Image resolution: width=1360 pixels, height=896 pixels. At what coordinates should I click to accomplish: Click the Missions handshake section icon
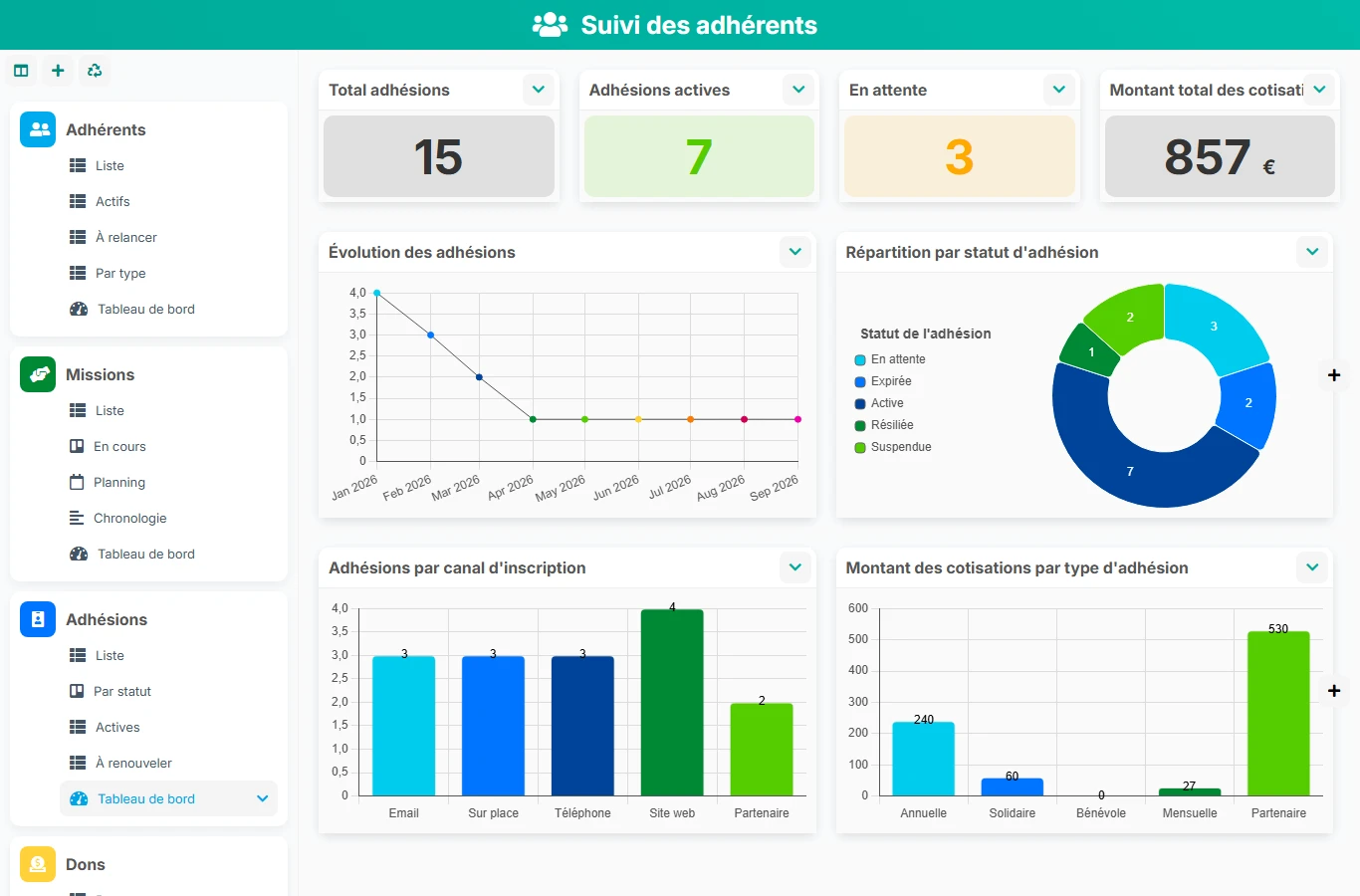pos(38,374)
